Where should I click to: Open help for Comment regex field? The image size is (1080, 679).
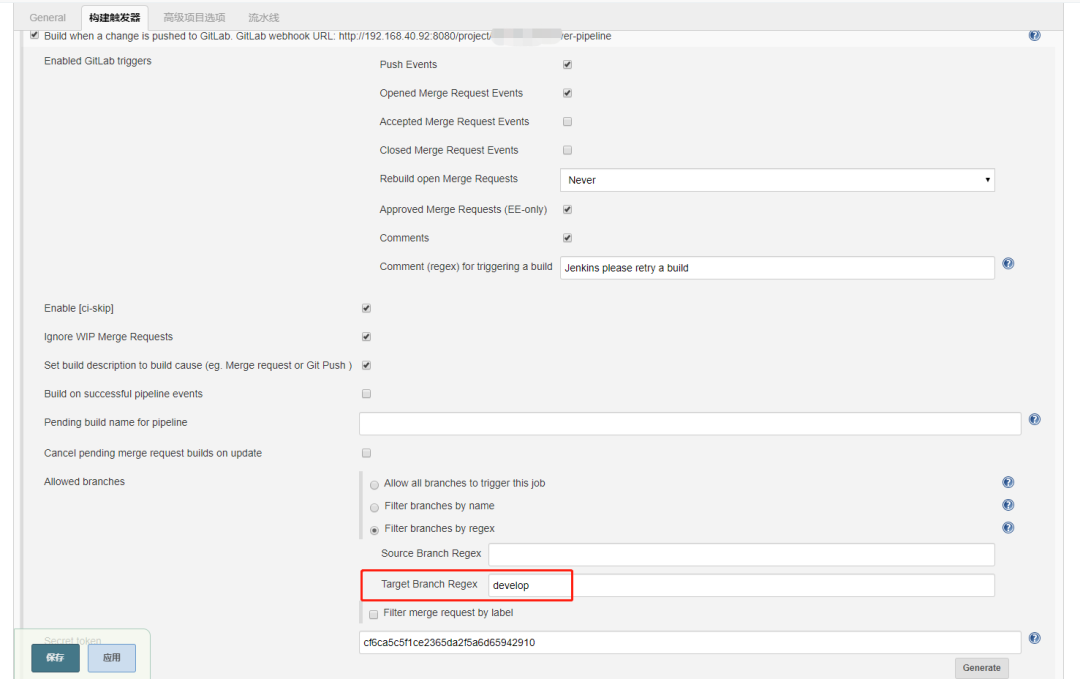1008,264
